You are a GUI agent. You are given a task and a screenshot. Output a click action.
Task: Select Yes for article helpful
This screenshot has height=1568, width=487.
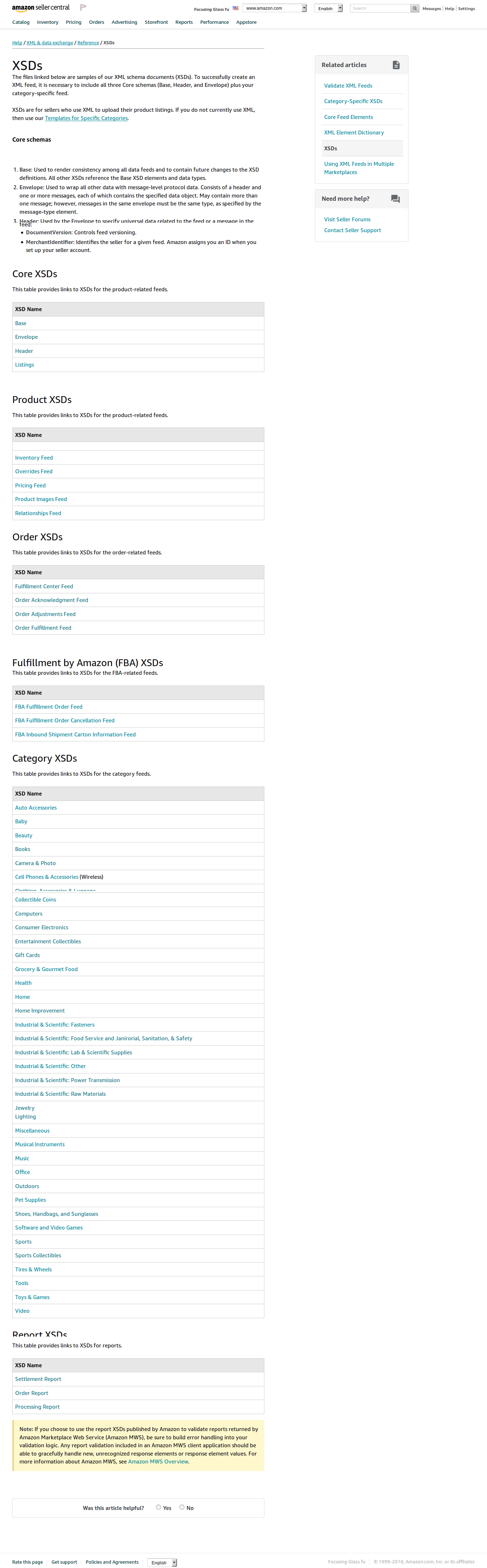click(159, 1507)
